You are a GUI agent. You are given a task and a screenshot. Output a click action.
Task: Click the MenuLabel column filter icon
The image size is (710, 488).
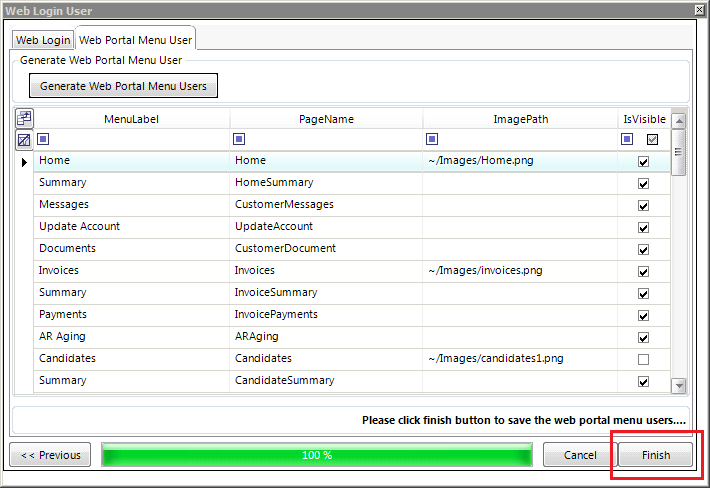click(x=43, y=139)
